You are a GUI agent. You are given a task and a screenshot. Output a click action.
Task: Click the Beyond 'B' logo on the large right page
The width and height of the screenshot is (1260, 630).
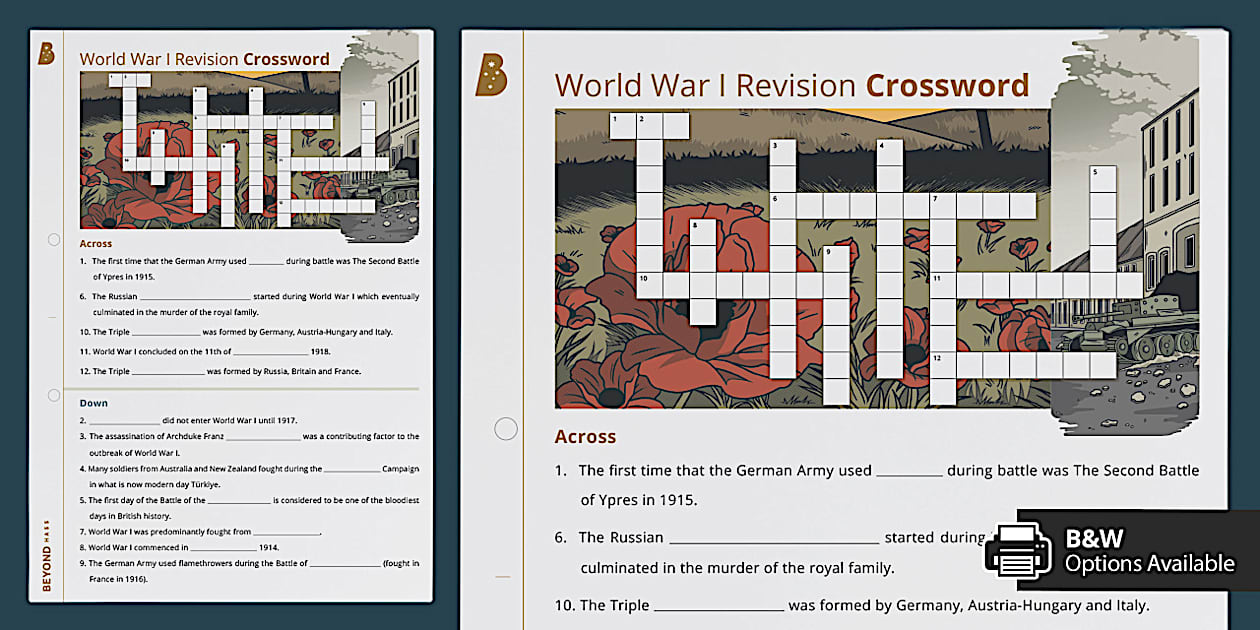click(x=491, y=75)
